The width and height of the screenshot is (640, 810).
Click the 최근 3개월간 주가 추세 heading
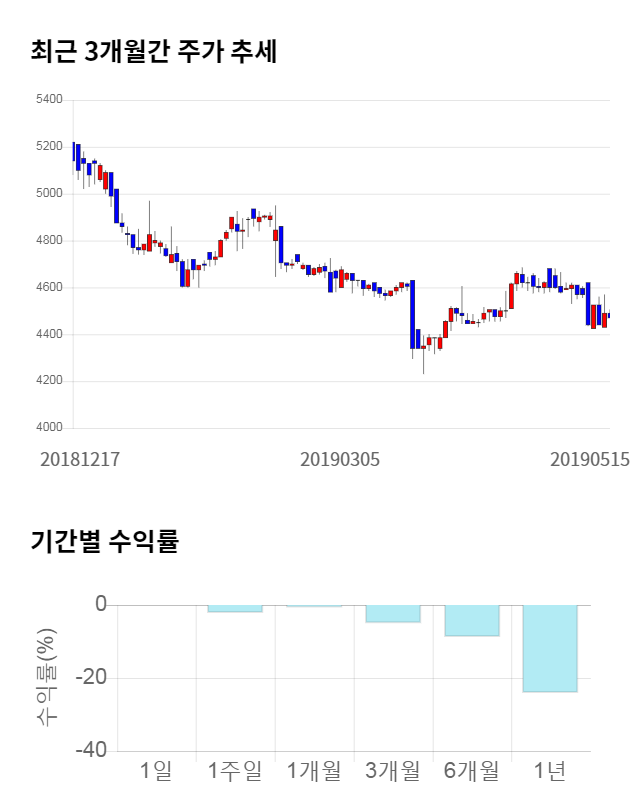154,51
